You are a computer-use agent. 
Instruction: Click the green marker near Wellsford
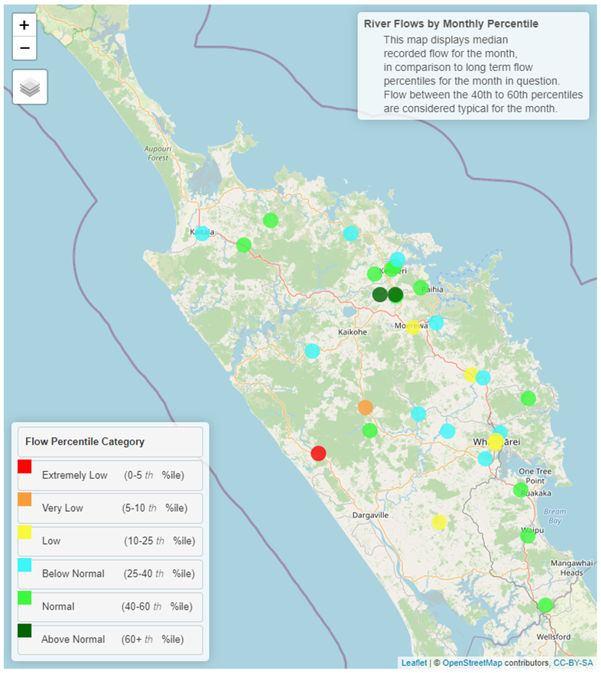(x=546, y=605)
